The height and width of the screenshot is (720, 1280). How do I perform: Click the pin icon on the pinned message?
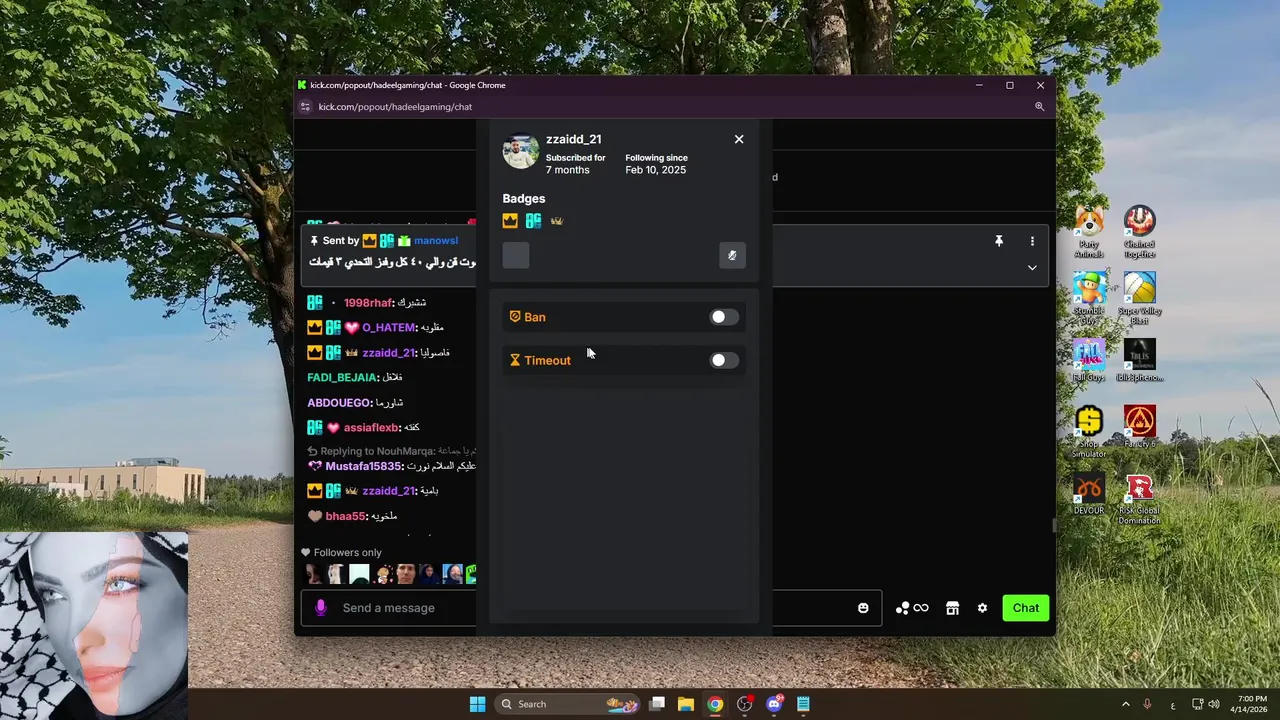[998, 241]
